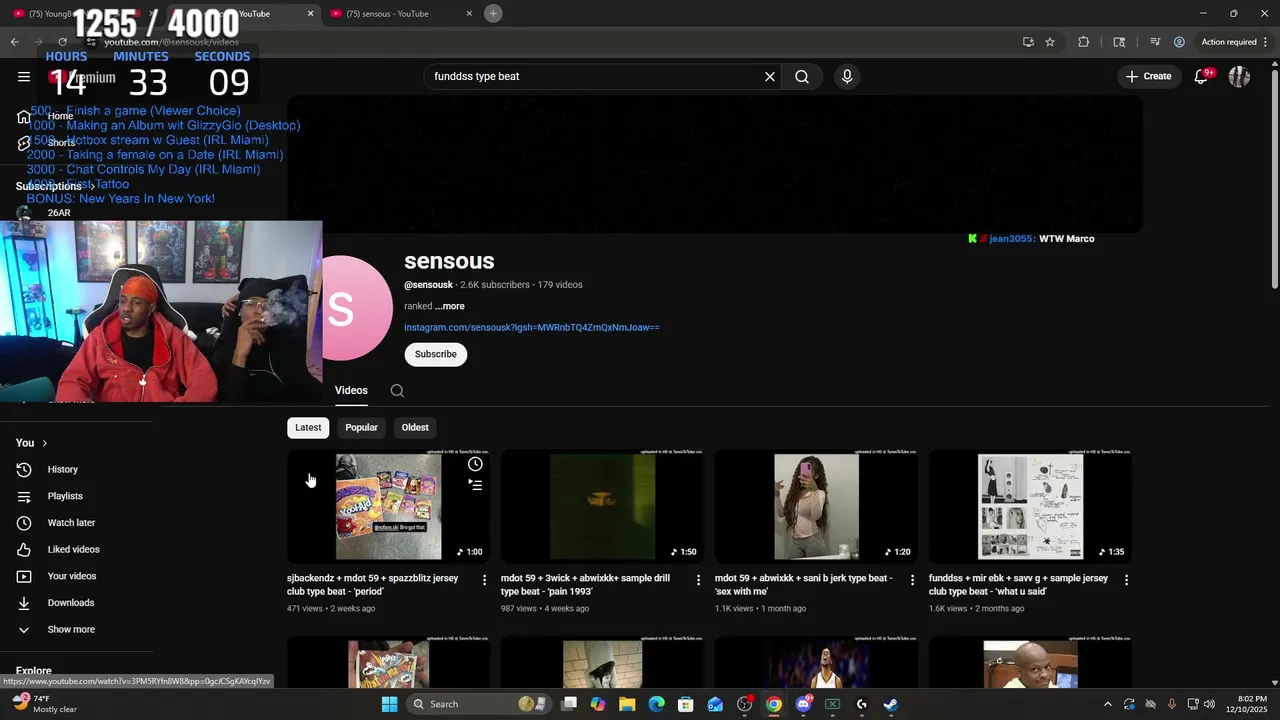Click the '471 views • 2 weeks ago' text
Image resolution: width=1280 pixels, height=720 pixels.
tap(331, 608)
